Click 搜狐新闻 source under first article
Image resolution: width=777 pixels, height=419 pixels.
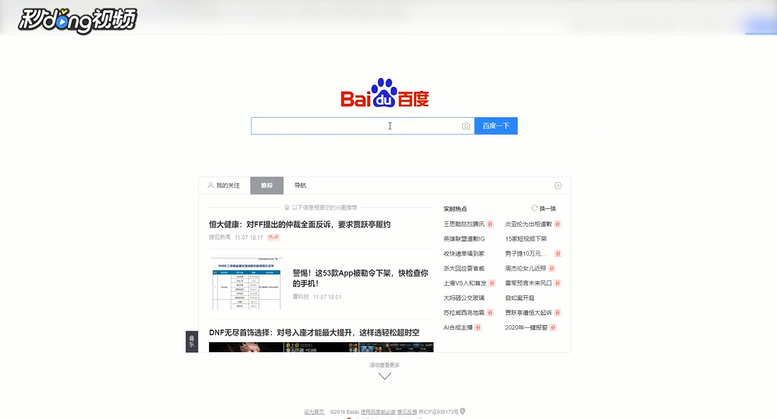[x=220, y=237]
